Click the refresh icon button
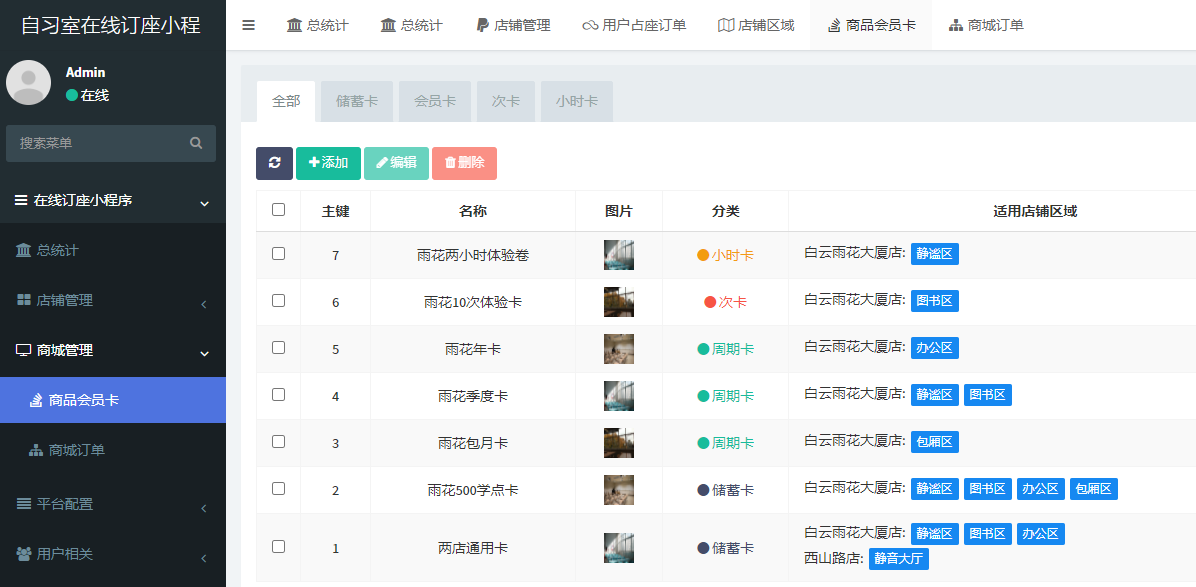The width and height of the screenshot is (1196, 587). pos(274,163)
